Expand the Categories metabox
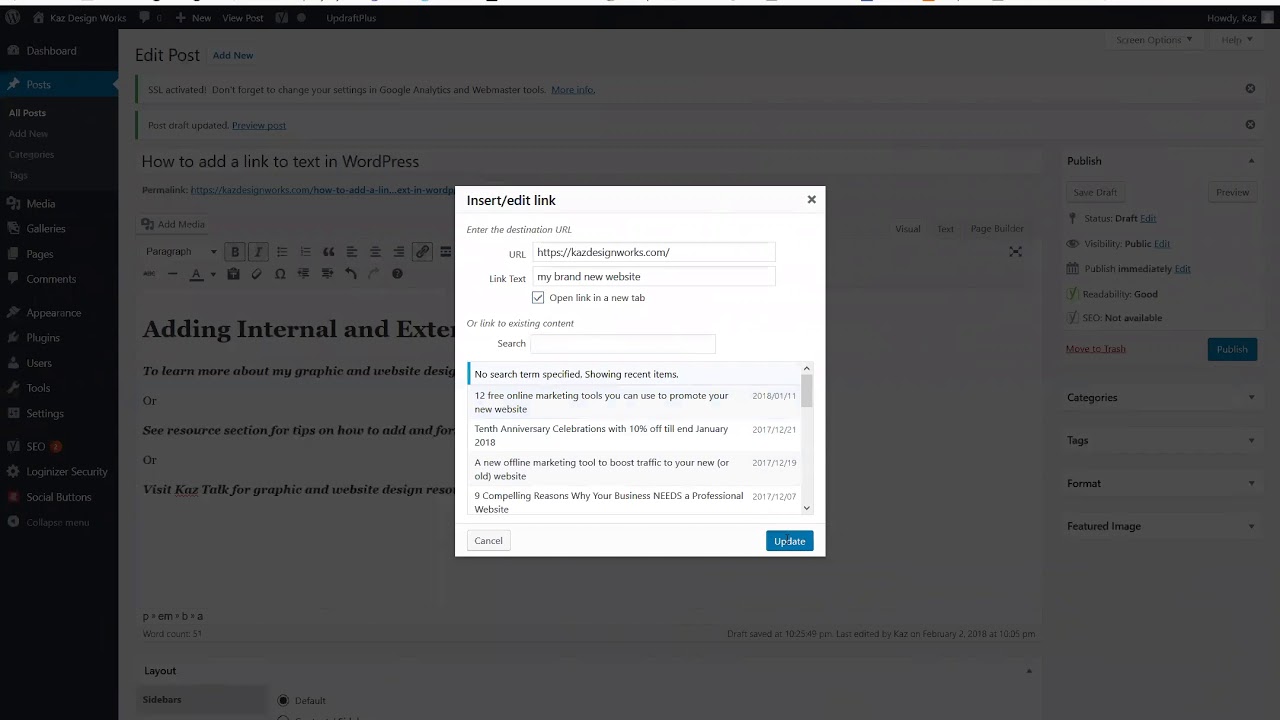 (1250, 398)
